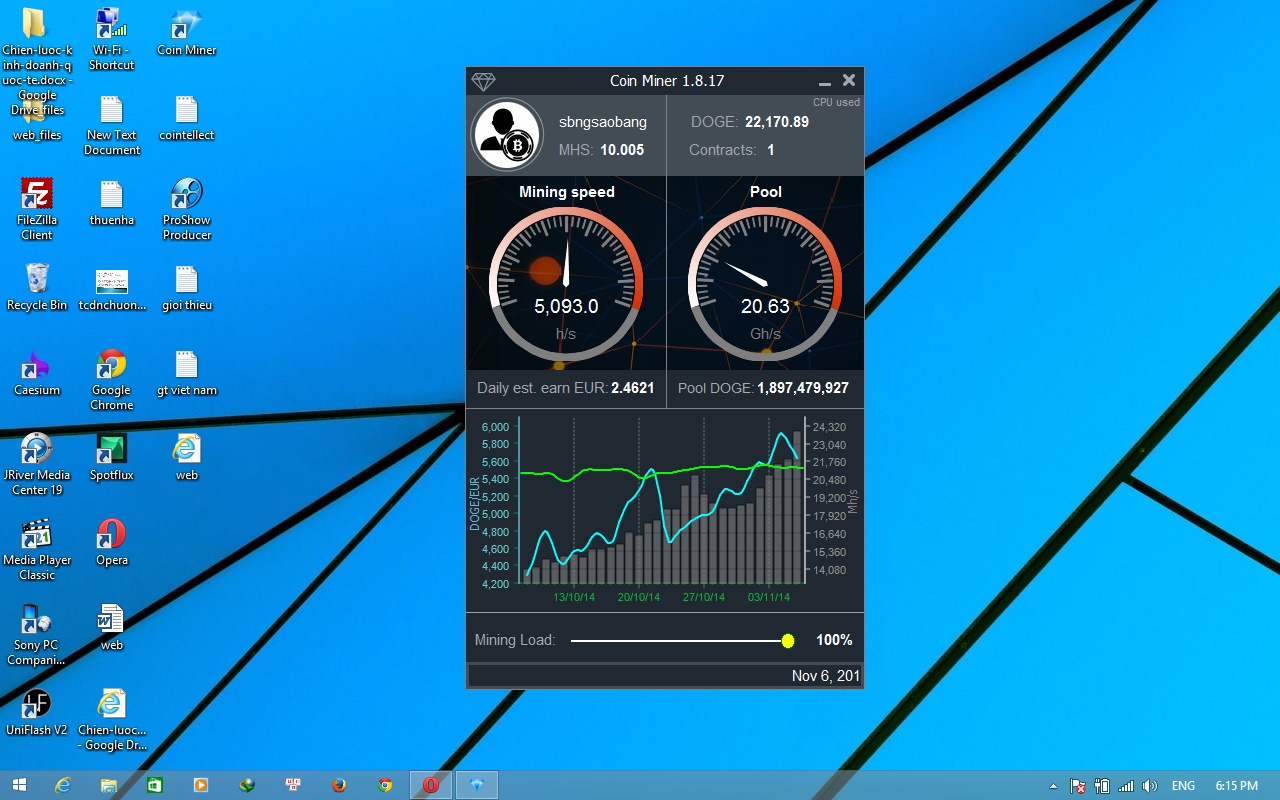1280x800 pixels.
Task: Click the Pool DOGE total 1,897,479,927
Action: coord(803,388)
